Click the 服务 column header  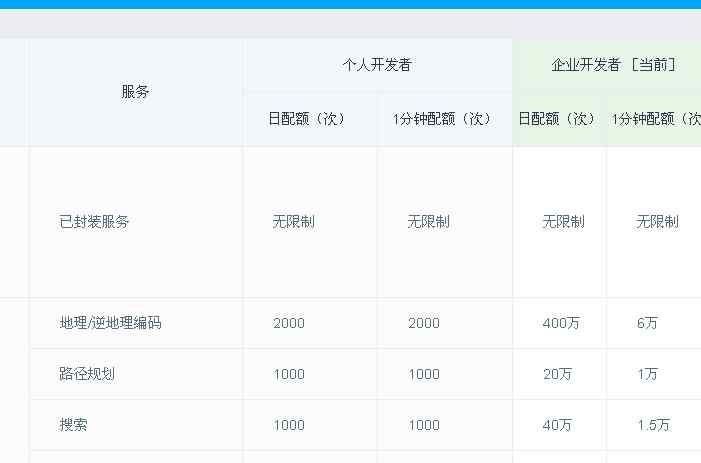tap(135, 92)
